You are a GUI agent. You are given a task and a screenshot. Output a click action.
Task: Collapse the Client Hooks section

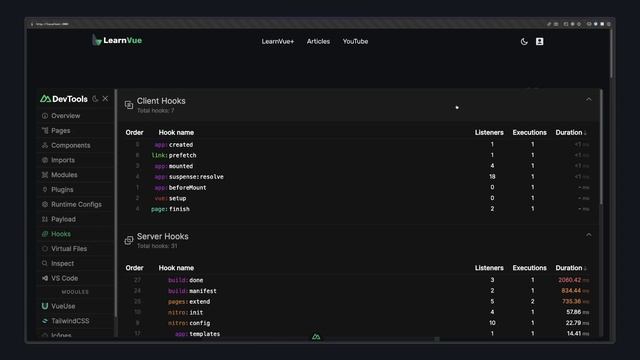[589, 100]
